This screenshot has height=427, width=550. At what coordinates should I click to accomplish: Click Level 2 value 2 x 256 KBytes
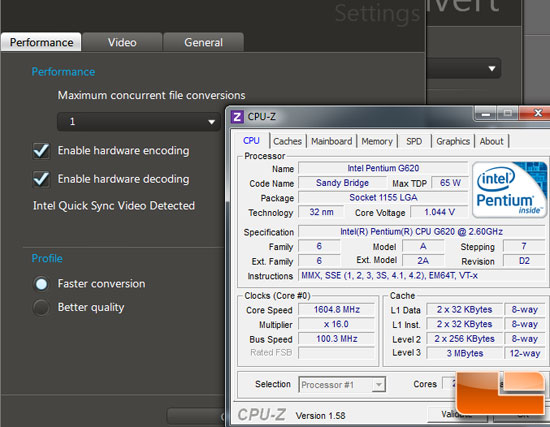tap(464, 339)
